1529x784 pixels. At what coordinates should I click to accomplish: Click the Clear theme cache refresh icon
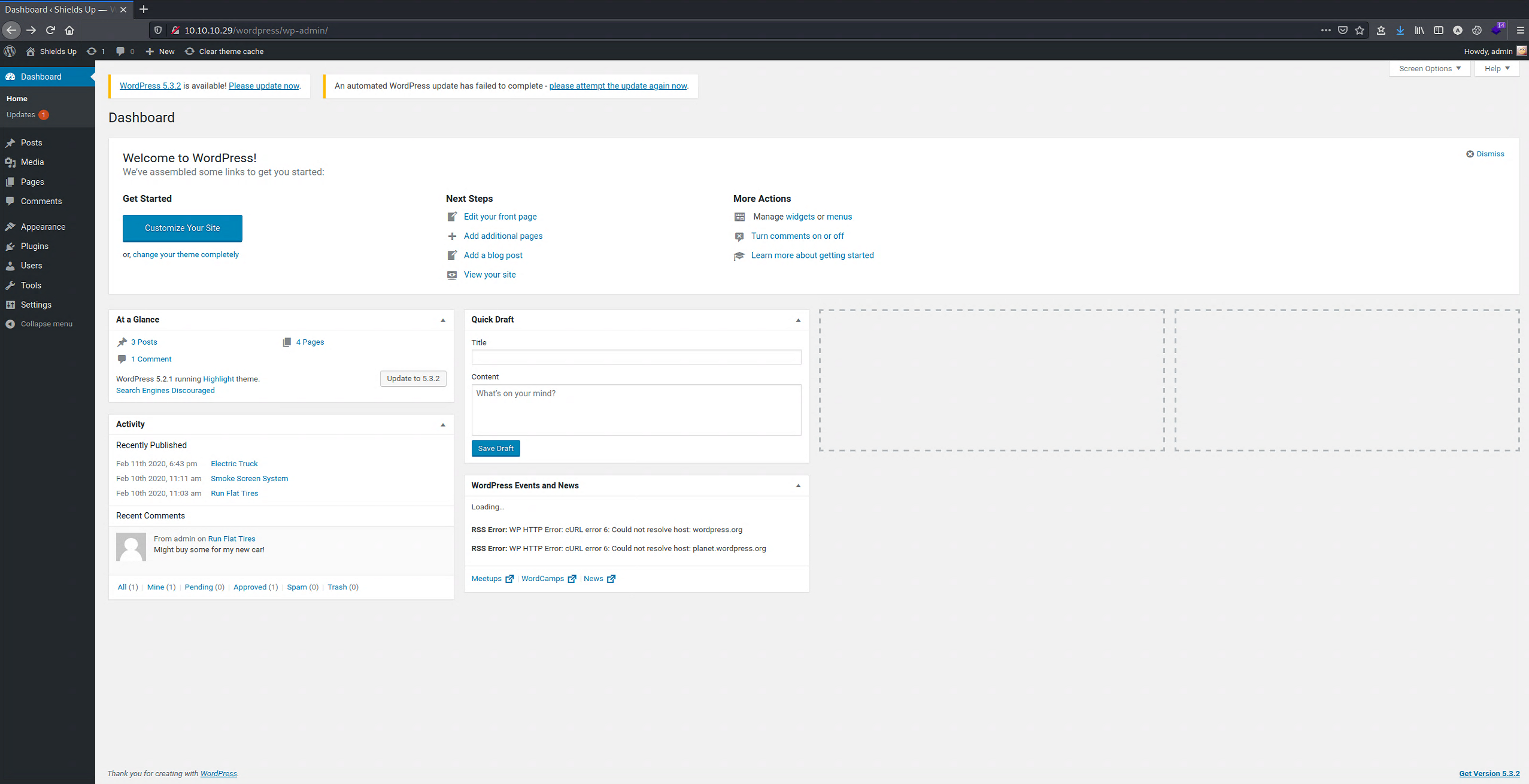tap(189, 51)
